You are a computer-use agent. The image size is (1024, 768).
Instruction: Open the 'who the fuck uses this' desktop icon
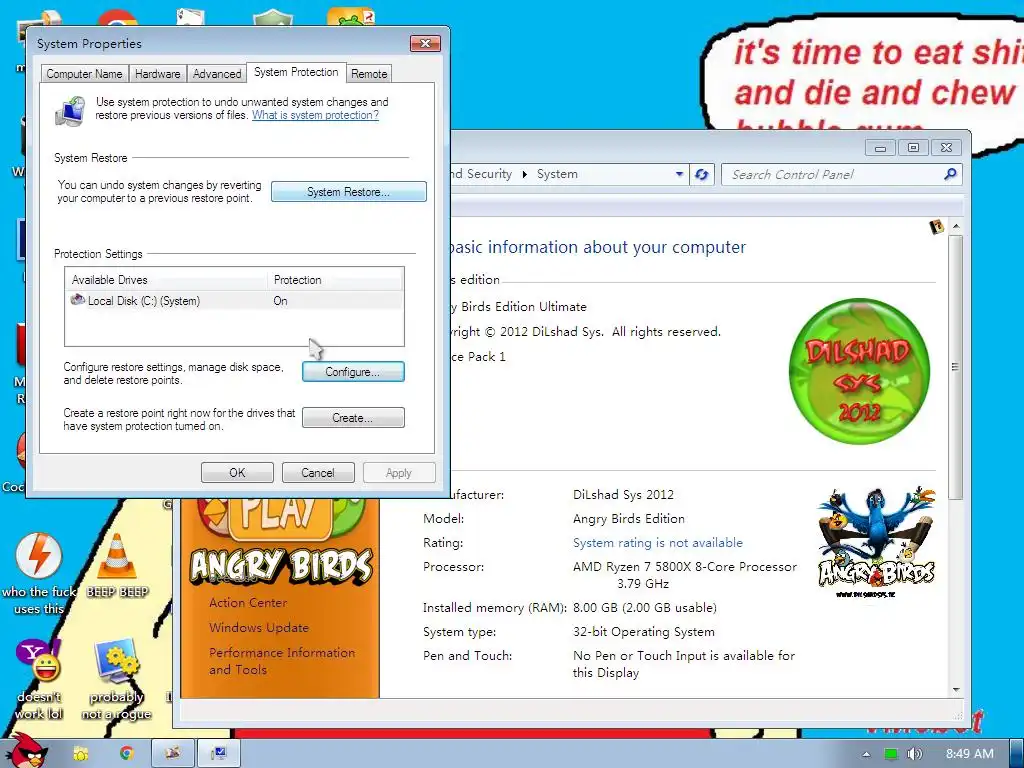pos(39,573)
